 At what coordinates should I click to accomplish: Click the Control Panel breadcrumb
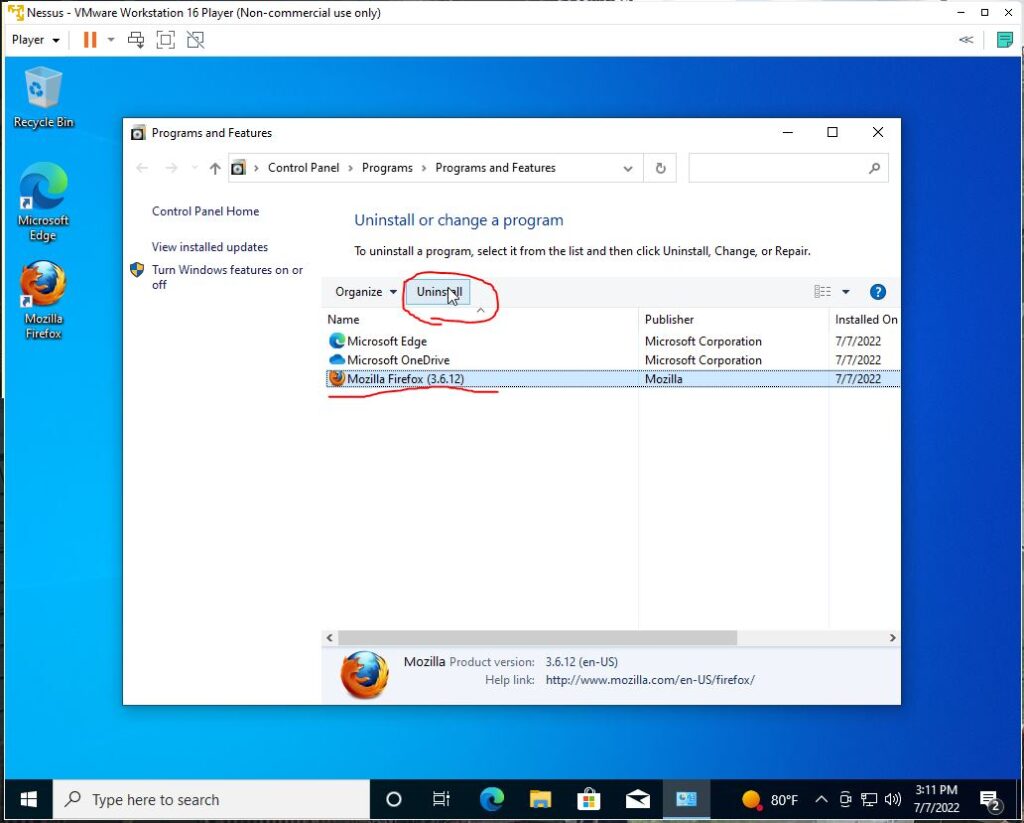[x=304, y=168]
